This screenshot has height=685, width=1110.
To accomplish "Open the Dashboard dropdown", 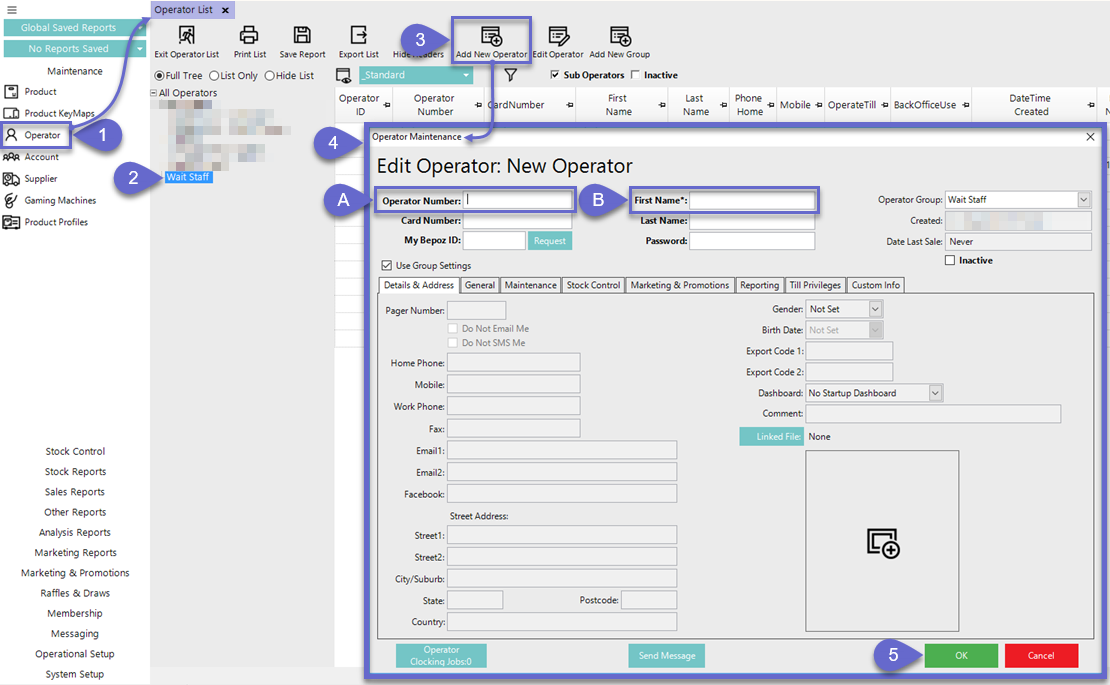I will click(935, 393).
